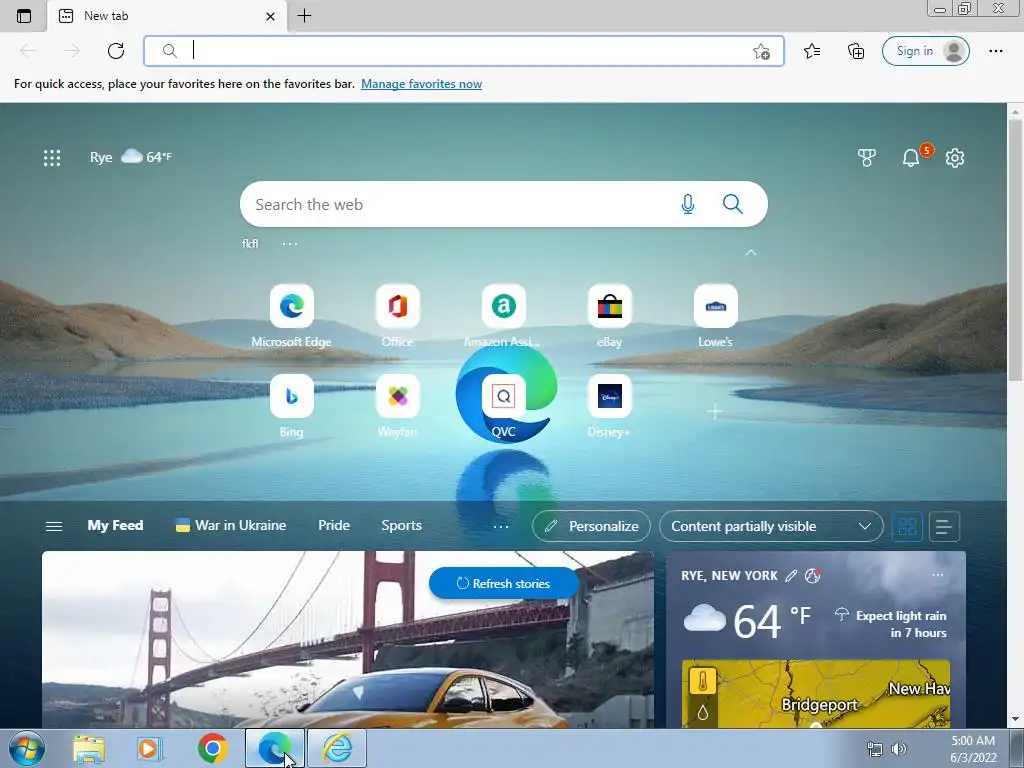
Task: Switch feed to grid layout view
Action: pos(907,526)
